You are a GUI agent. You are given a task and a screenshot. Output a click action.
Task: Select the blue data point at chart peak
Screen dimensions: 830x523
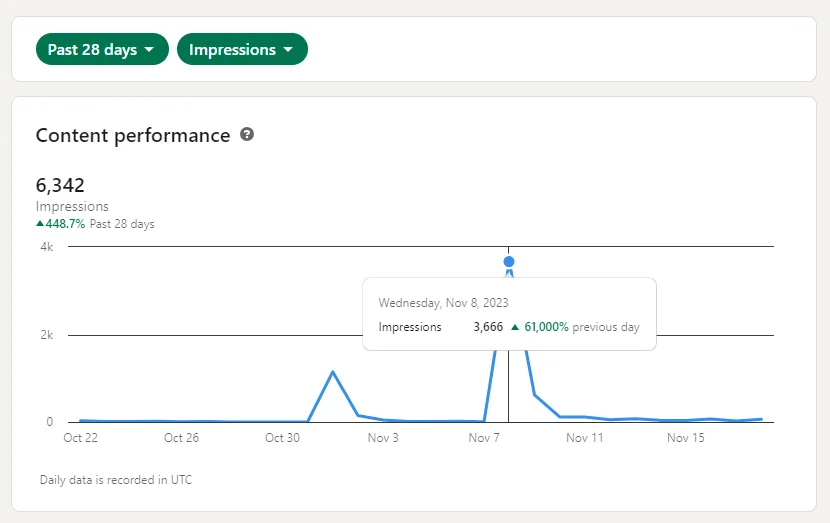click(x=509, y=262)
